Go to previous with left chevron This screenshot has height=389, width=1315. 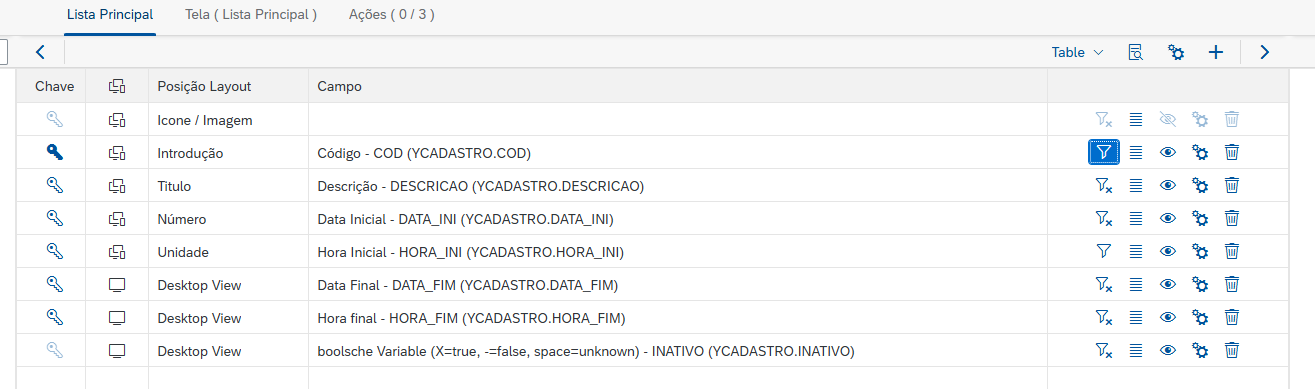coord(40,52)
